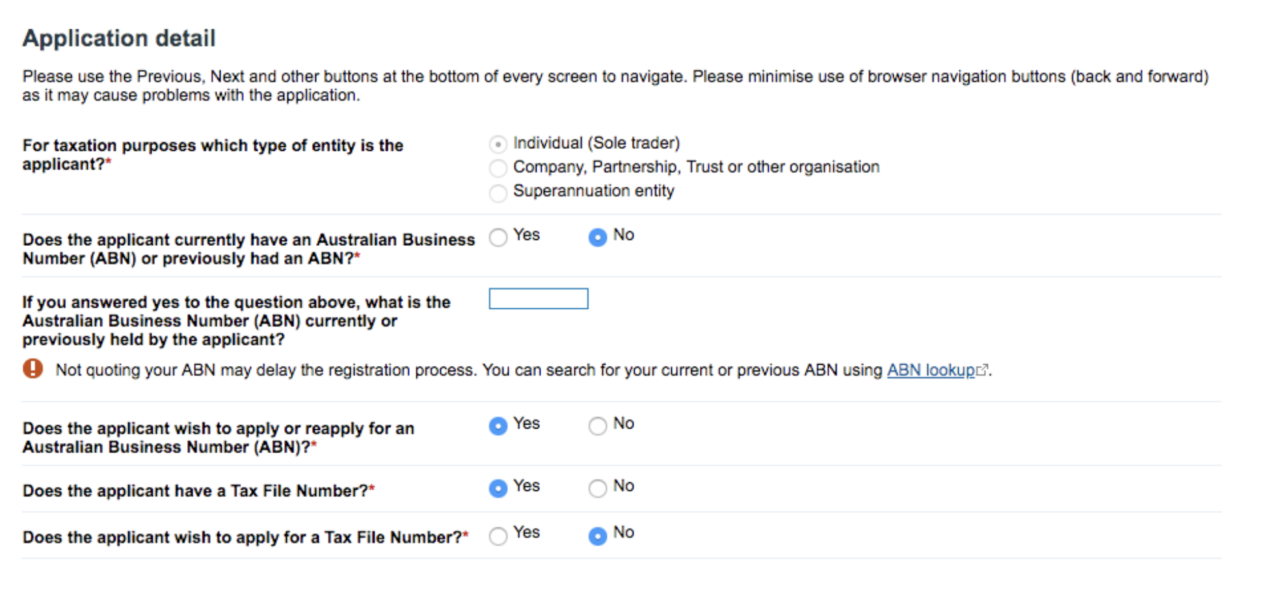Click the orange warning icon

(33, 369)
